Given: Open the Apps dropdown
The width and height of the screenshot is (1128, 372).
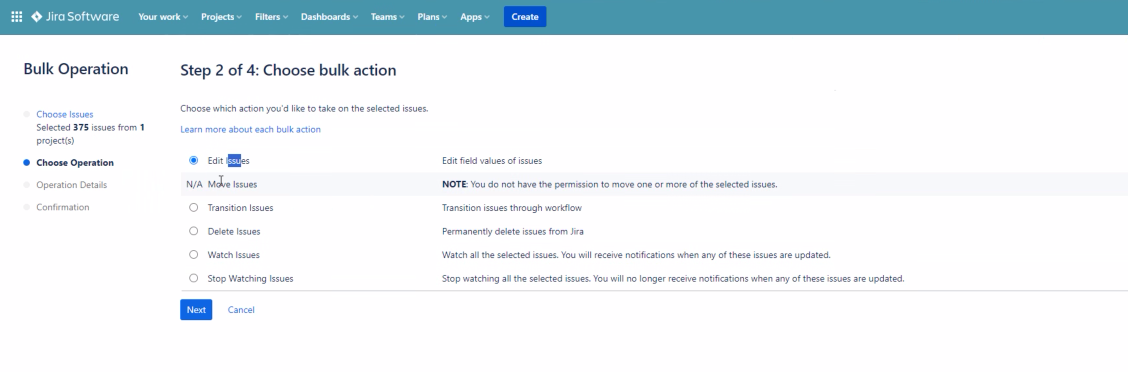Looking at the screenshot, I should 475,17.
